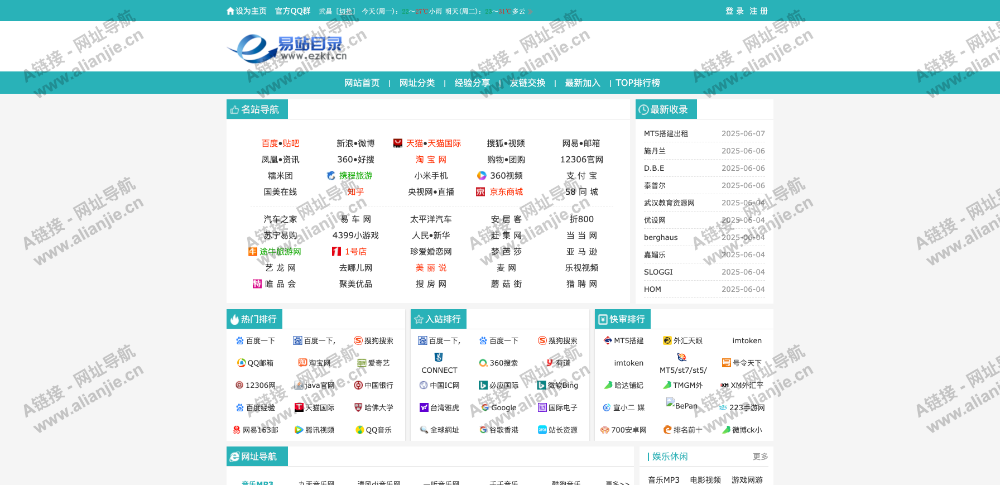Click the flame icon in 热门排行 header
Screen dimensions: 1000x485
234,320
